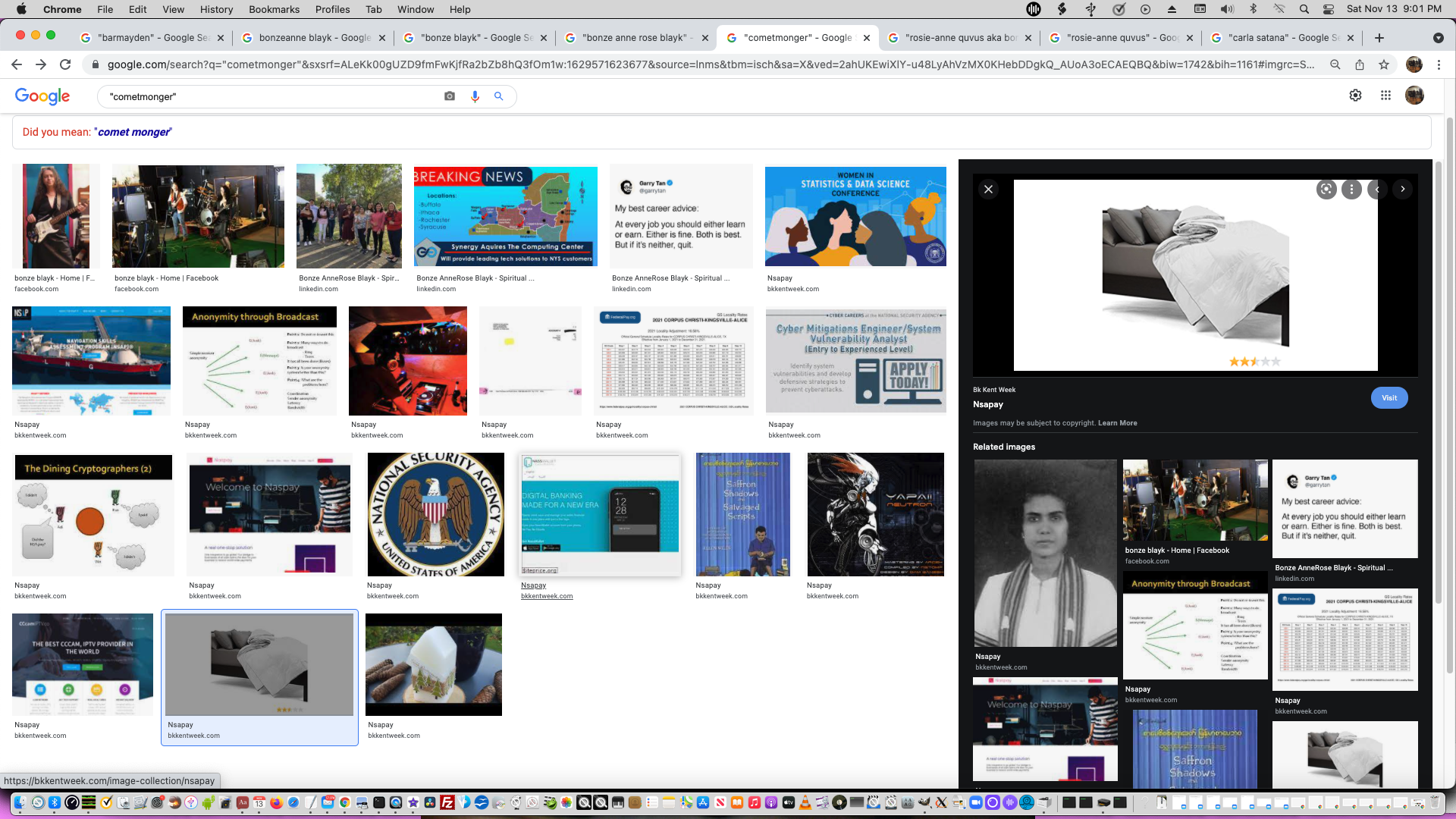Viewport: 1456px width, 819px height.
Task: Switch to the "carla satana" tab
Action: coord(1282,37)
